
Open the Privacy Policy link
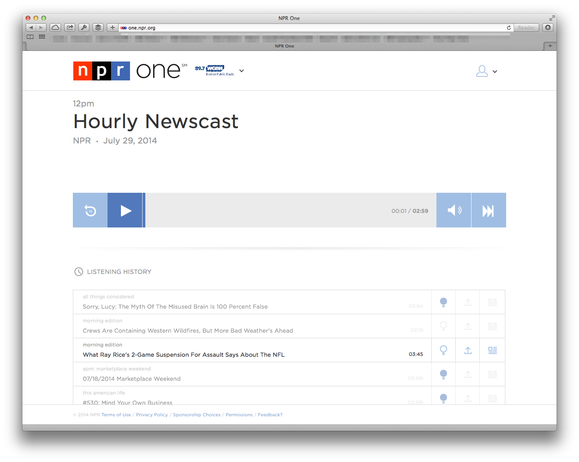coord(152,415)
